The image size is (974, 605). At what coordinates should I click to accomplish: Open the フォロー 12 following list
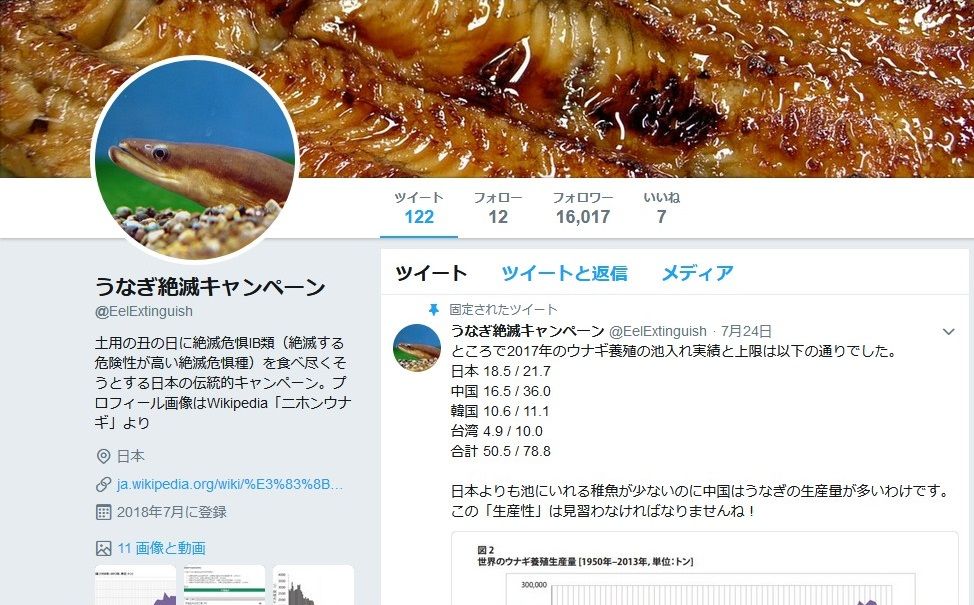click(x=498, y=207)
